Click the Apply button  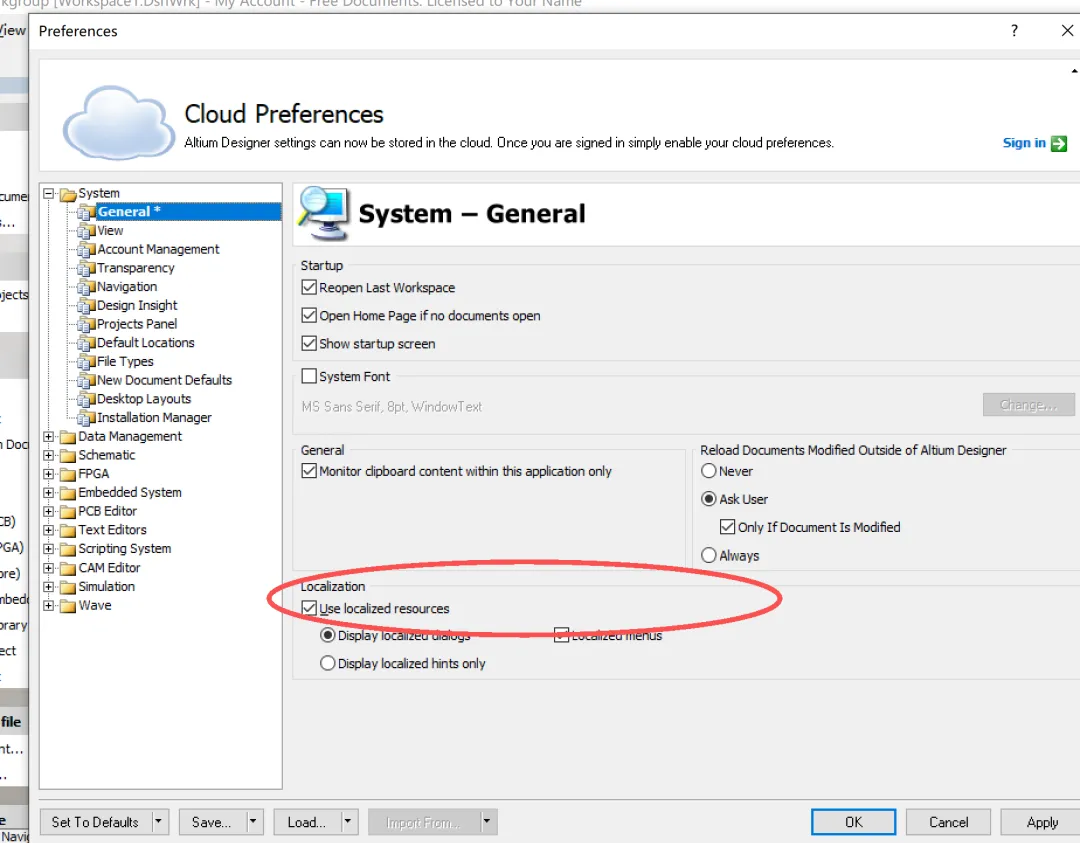(x=1041, y=822)
